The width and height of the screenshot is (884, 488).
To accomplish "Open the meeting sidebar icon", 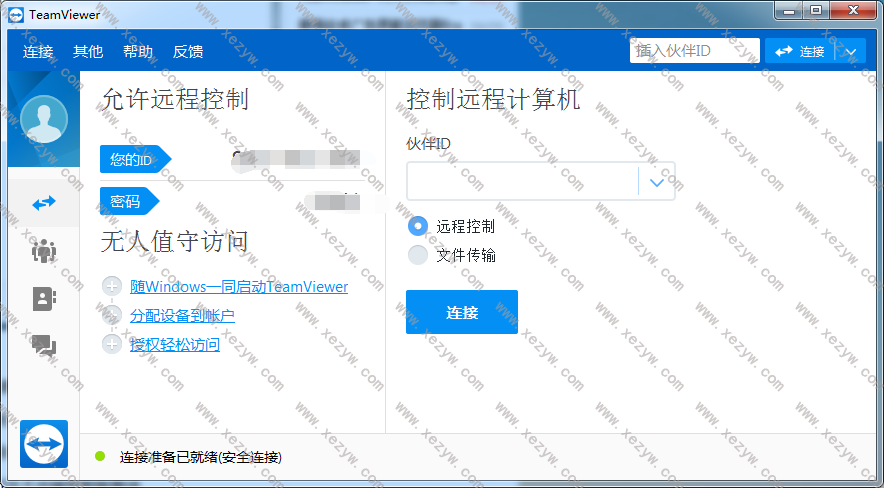I will coord(43,251).
